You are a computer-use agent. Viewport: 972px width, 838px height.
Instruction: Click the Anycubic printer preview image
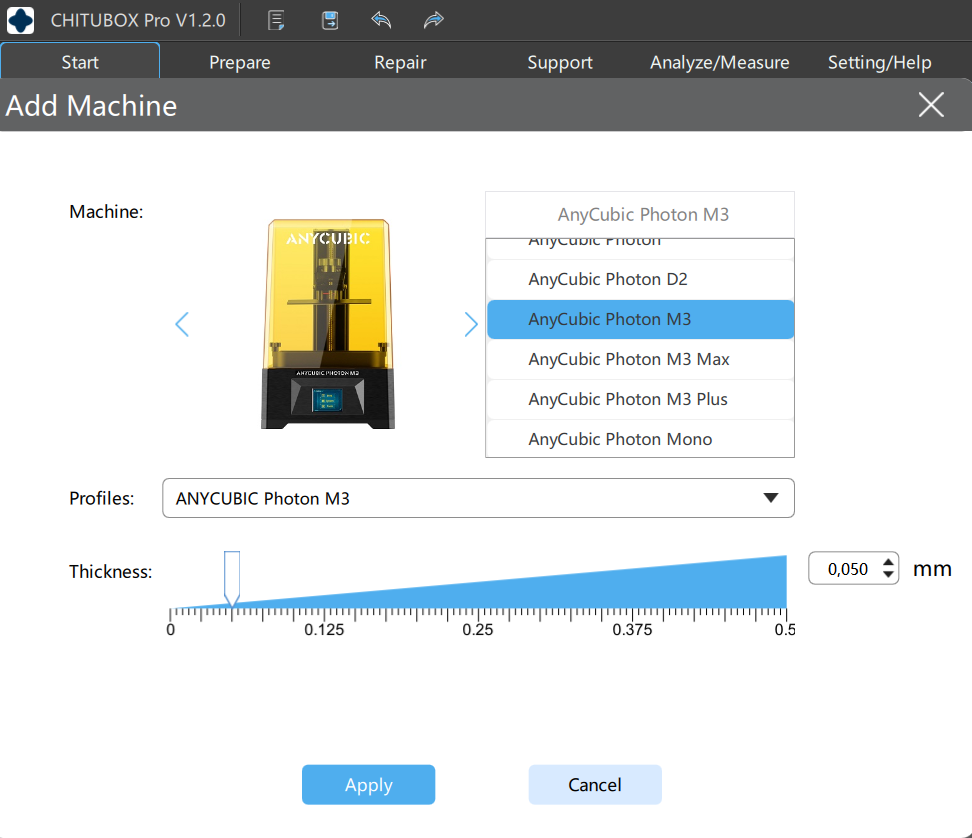pos(328,324)
